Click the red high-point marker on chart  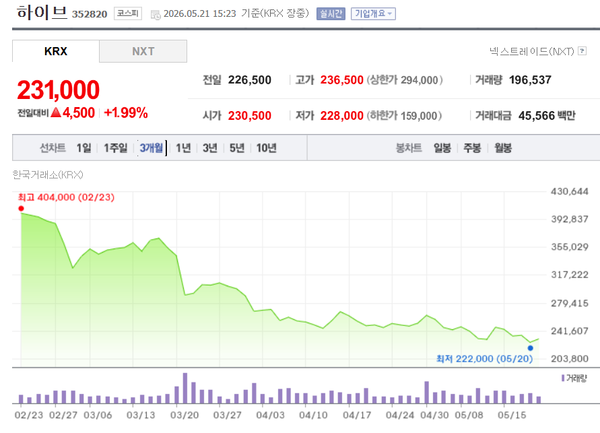pyautogui.click(x=21, y=208)
